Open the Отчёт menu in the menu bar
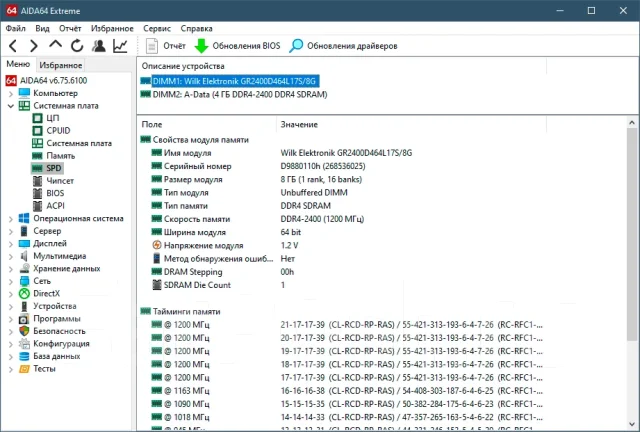This screenshot has width=640, height=432. 70,29
